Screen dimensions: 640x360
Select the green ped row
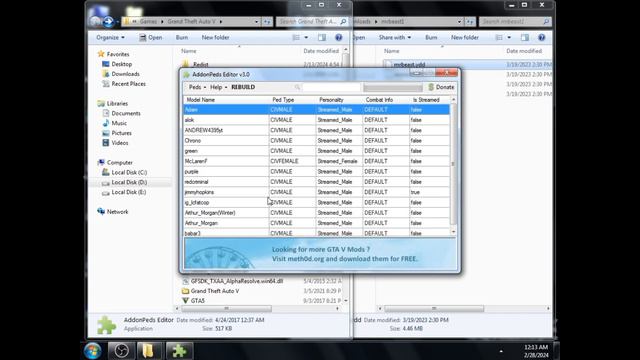(x=317, y=151)
